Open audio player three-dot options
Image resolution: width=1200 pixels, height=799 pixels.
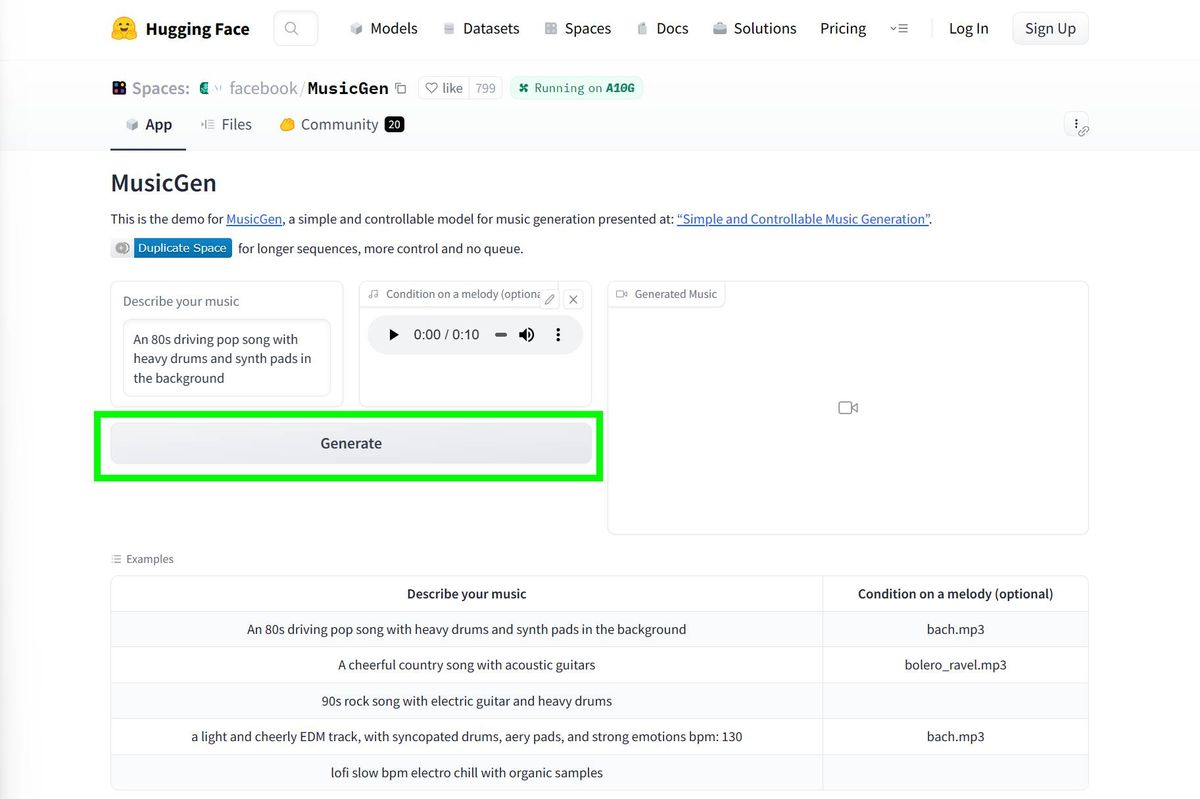pos(558,335)
